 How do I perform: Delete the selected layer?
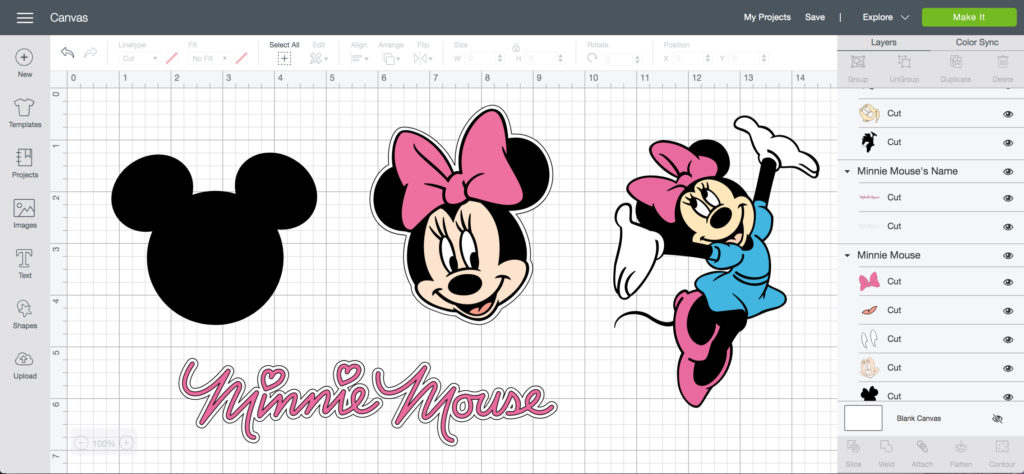(1002, 67)
